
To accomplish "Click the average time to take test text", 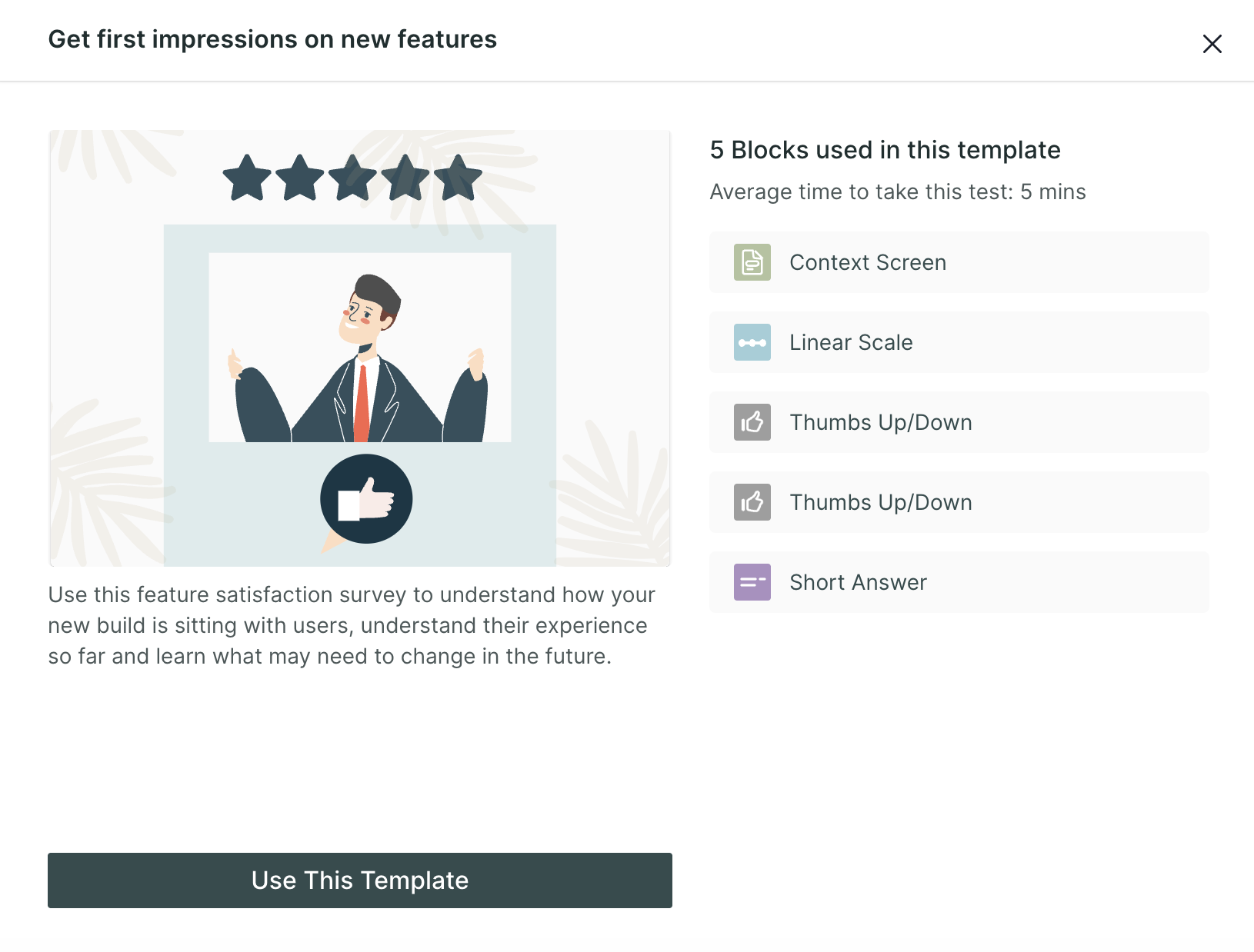I will coord(898,191).
